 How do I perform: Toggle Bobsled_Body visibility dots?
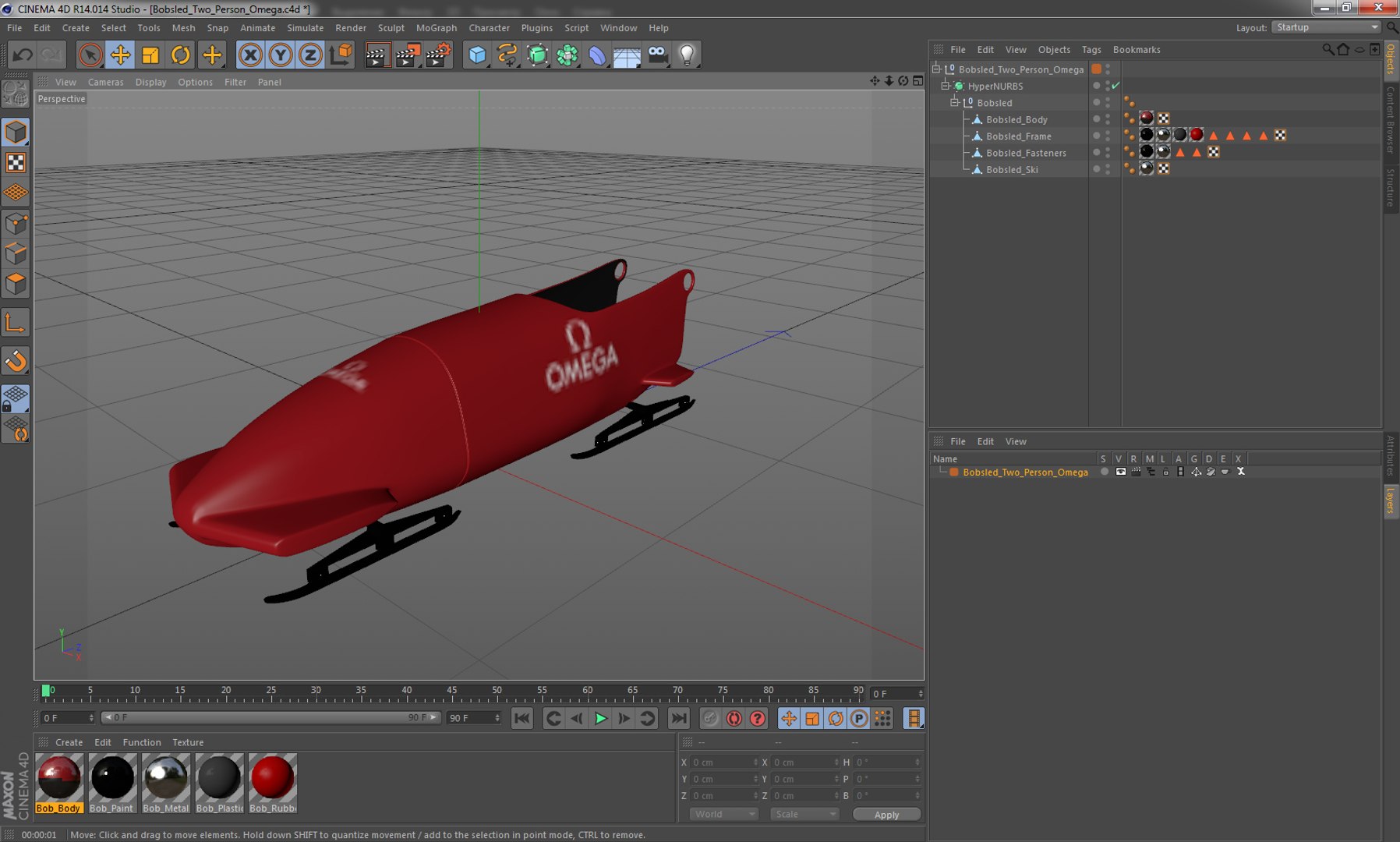click(x=1108, y=119)
